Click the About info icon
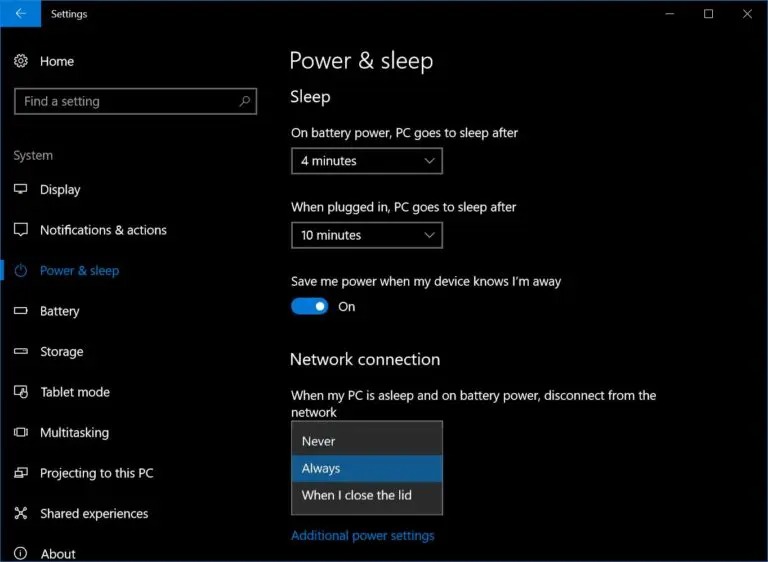This screenshot has width=768, height=562. 21,553
